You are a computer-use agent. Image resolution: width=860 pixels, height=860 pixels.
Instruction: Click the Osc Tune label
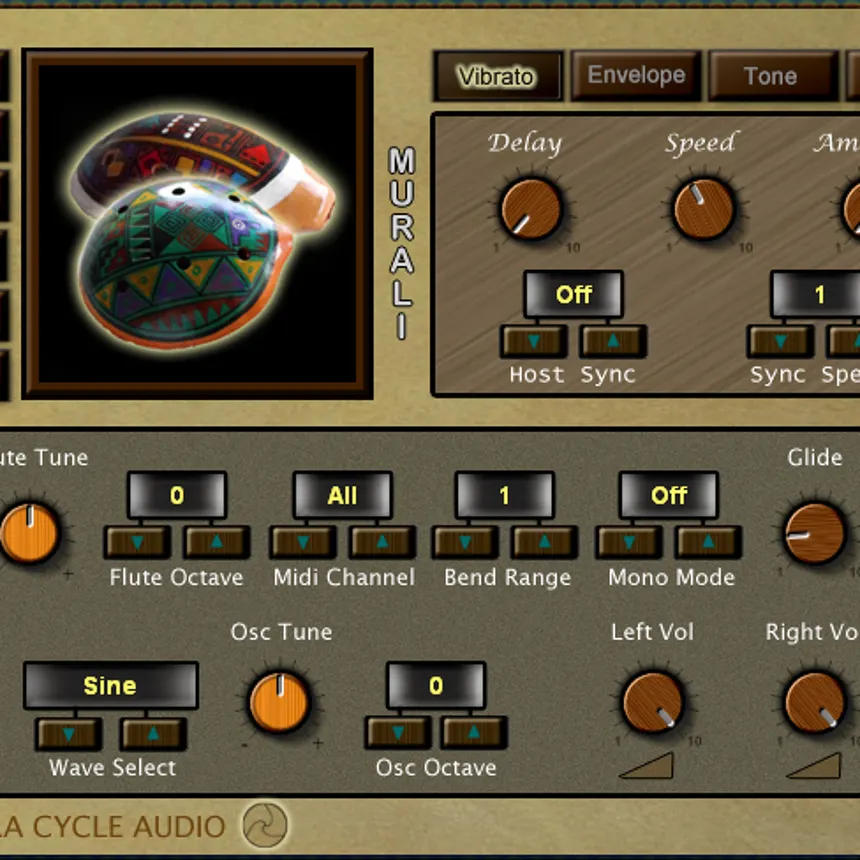(x=281, y=632)
